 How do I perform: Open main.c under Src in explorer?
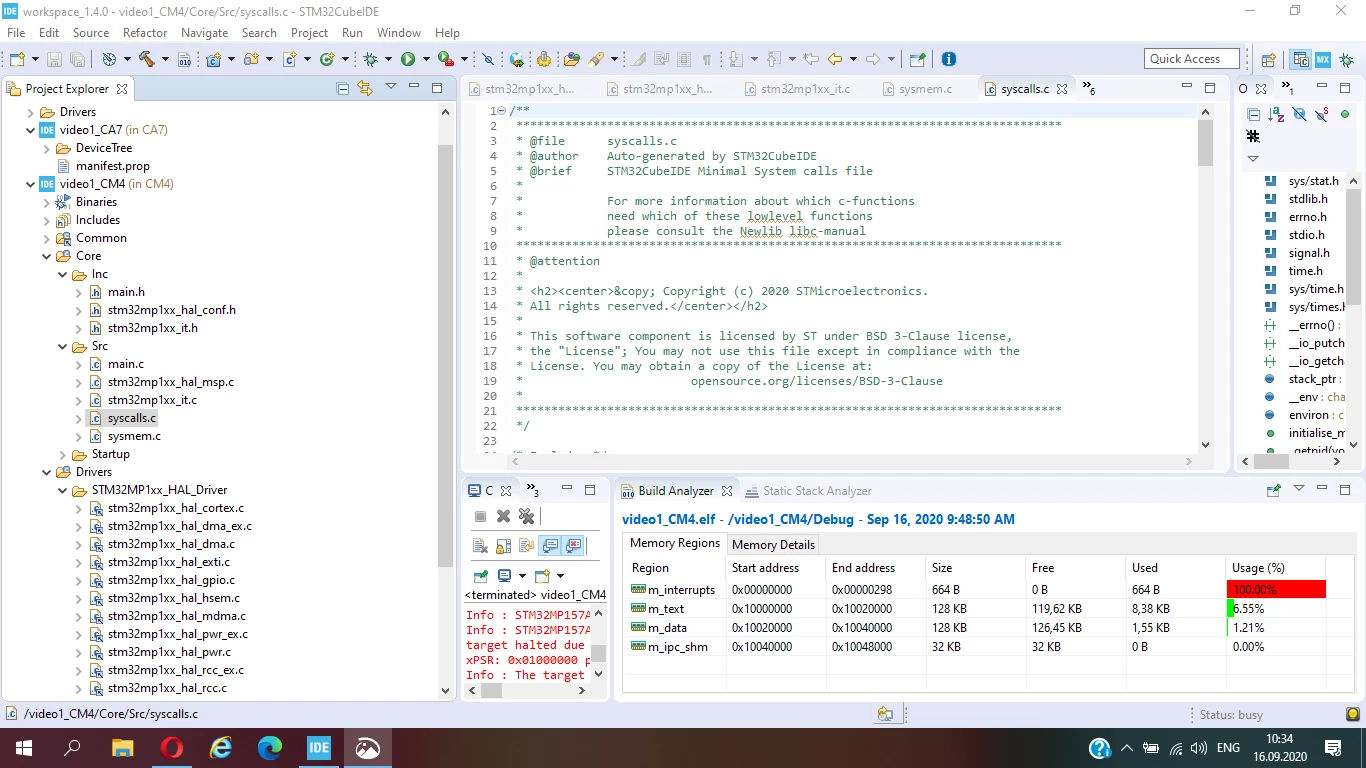(x=126, y=364)
